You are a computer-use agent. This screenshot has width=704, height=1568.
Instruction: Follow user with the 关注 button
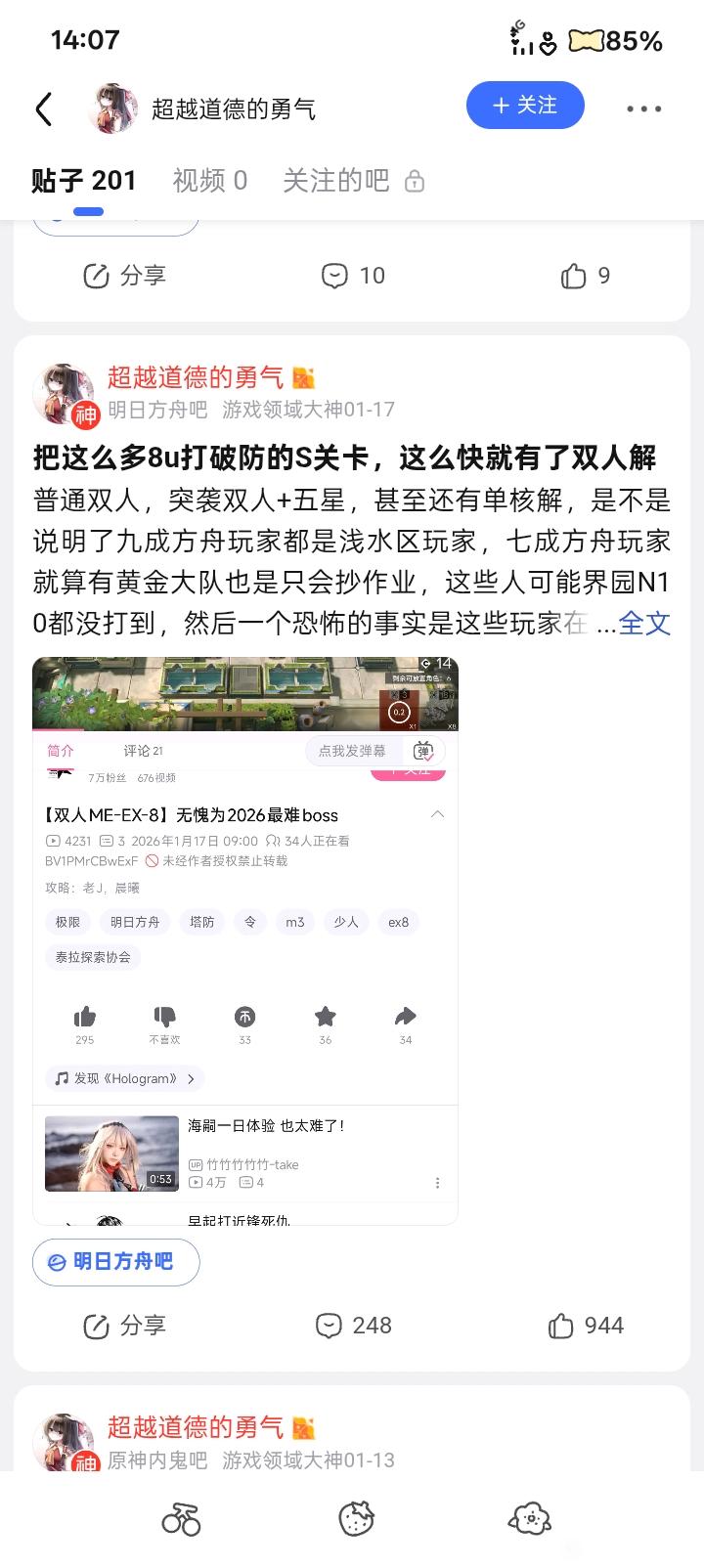click(x=525, y=106)
